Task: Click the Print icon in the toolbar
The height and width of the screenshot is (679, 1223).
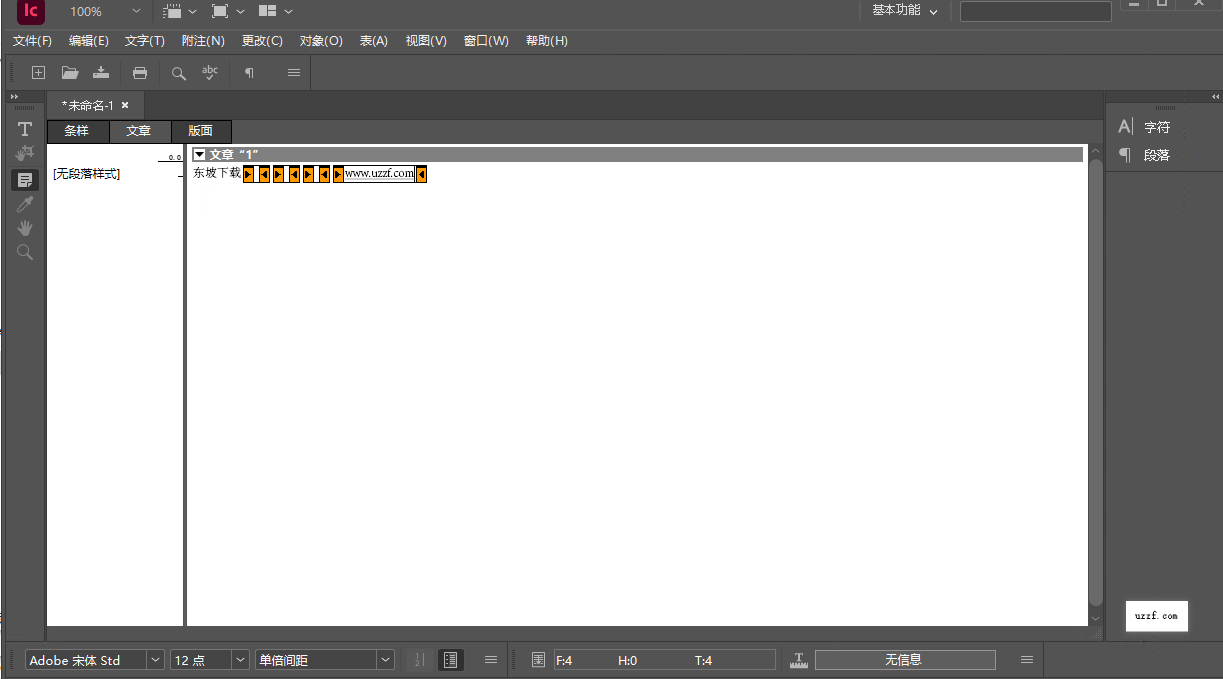Action: (x=140, y=72)
